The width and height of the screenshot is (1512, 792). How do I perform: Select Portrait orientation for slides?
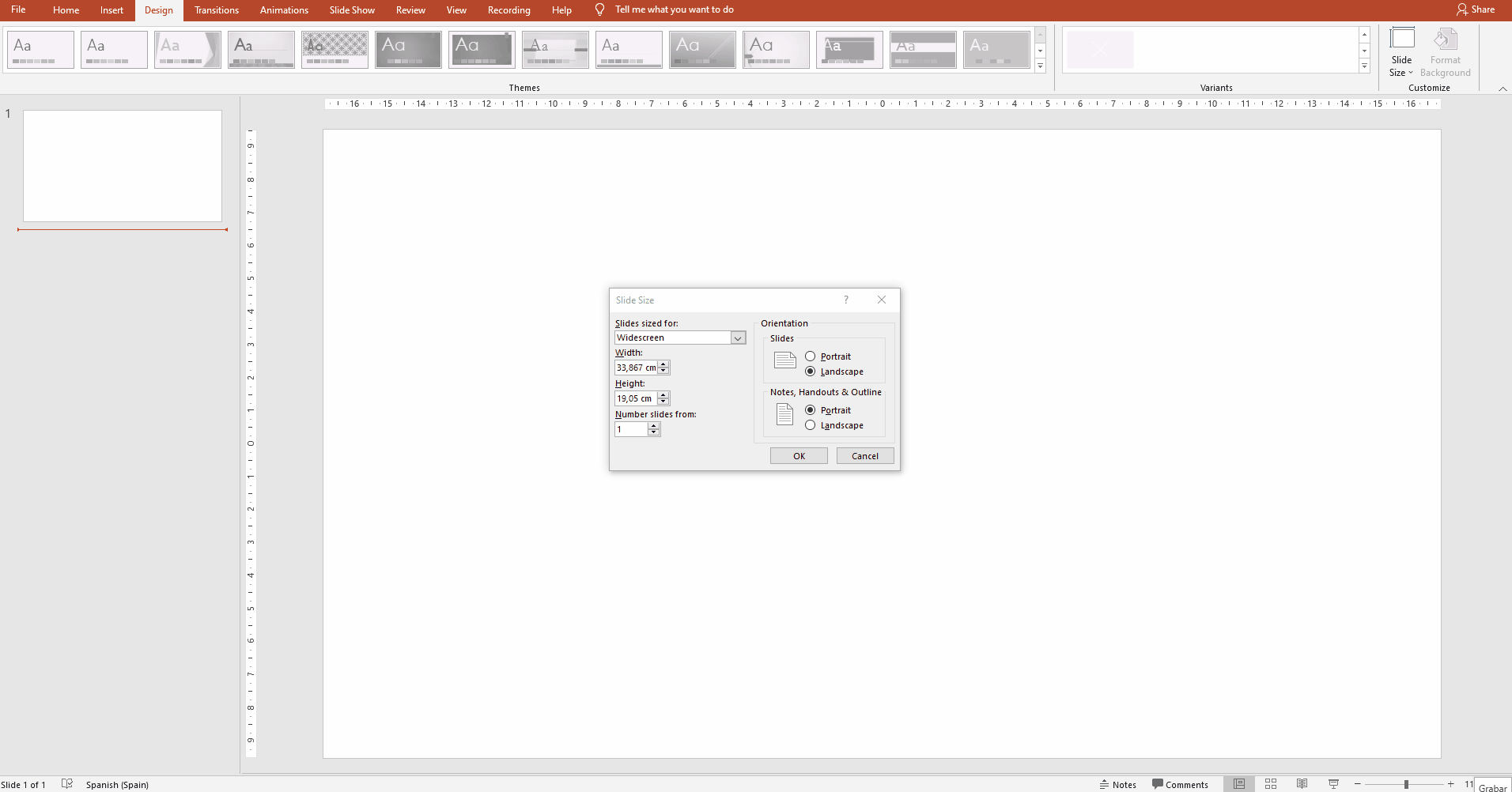click(x=811, y=356)
